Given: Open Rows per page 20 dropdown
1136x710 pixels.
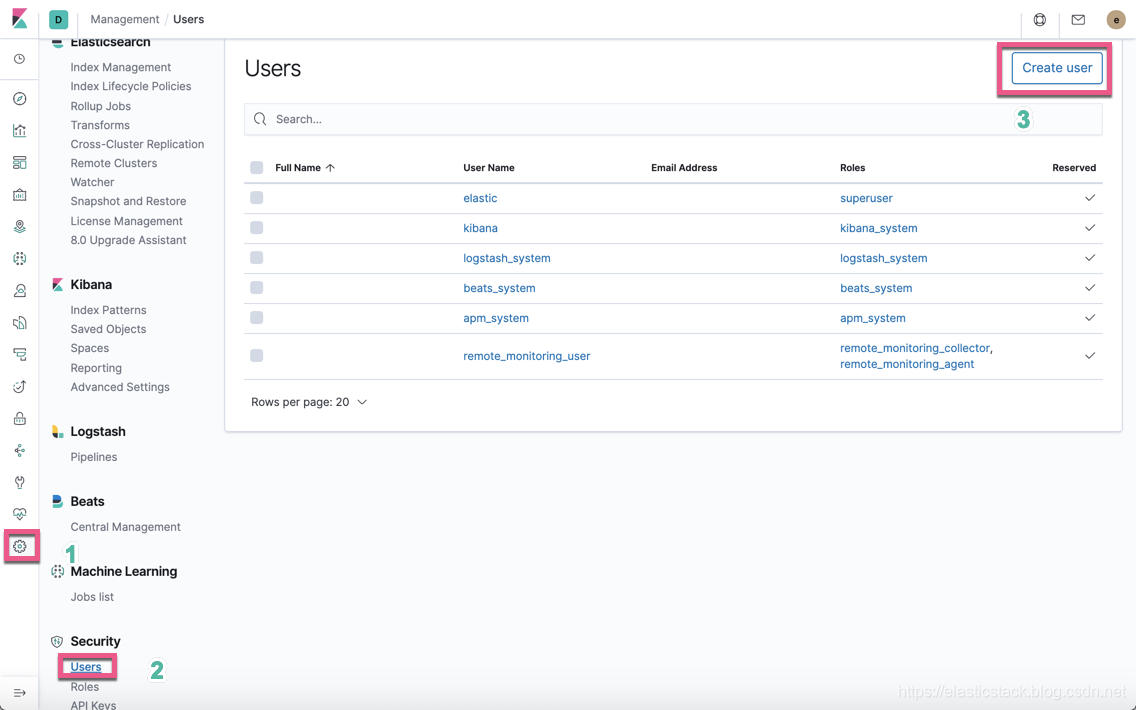Looking at the screenshot, I should point(309,402).
